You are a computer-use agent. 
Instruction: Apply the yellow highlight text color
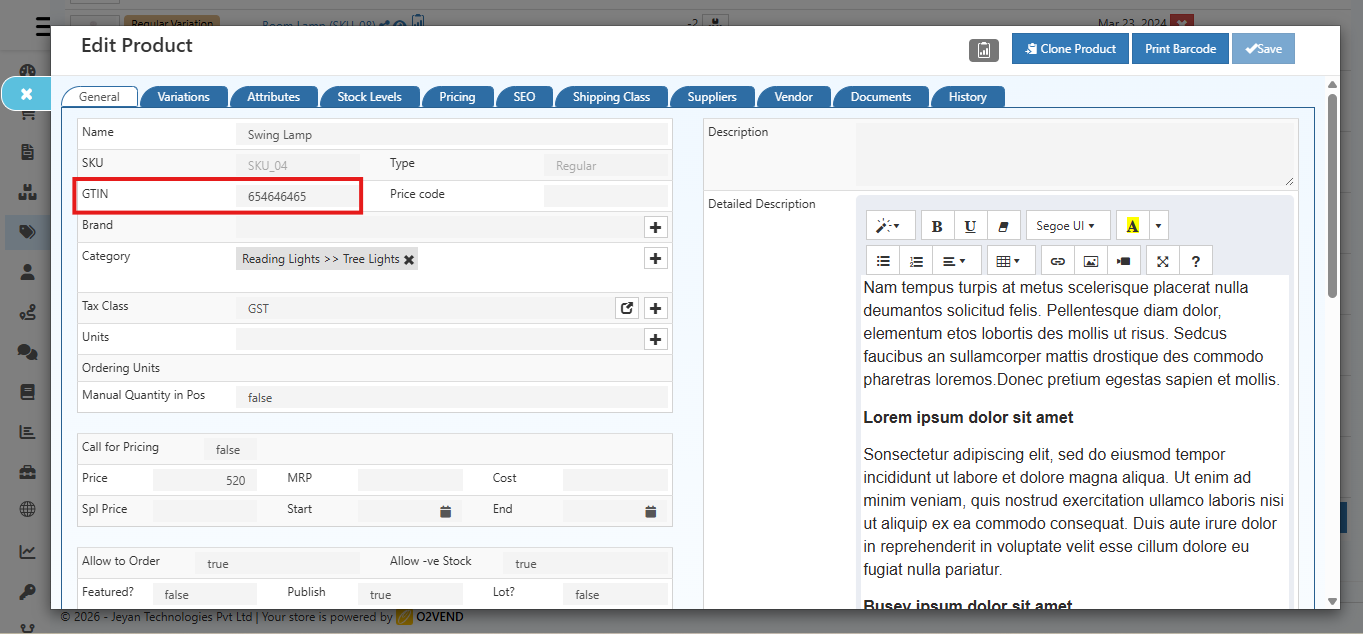[x=1133, y=226]
